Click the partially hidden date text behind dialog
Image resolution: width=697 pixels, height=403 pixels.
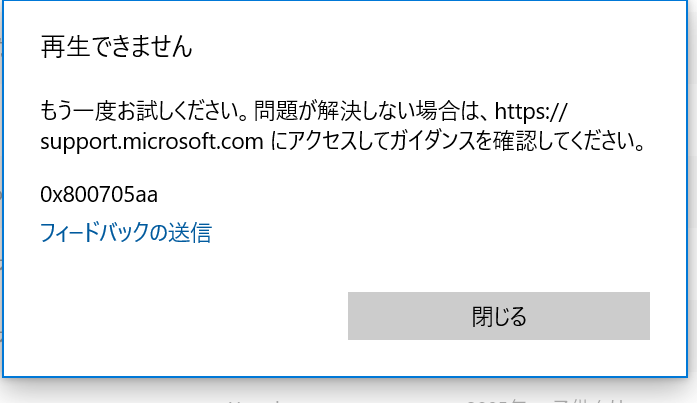[x=547, y=400]
